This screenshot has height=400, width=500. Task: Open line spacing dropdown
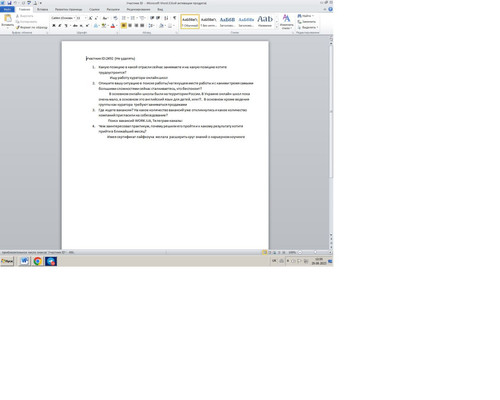tap(151, 26)
